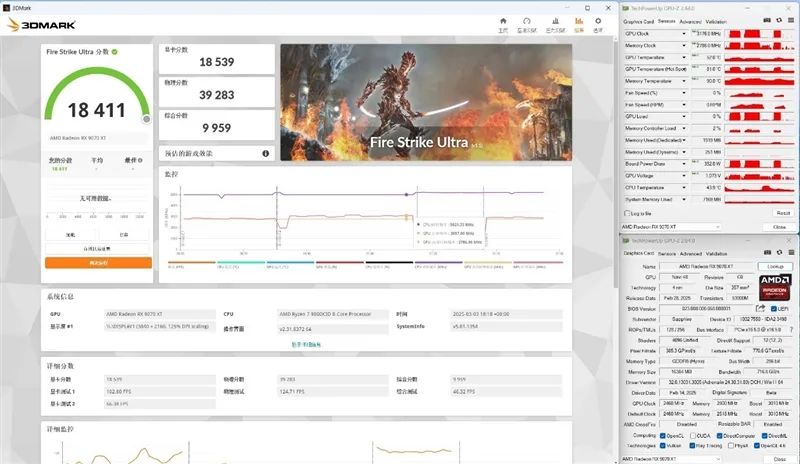
Task: Open hamburger menu in GPU-Z Graphics Card window
Action: 791,252
